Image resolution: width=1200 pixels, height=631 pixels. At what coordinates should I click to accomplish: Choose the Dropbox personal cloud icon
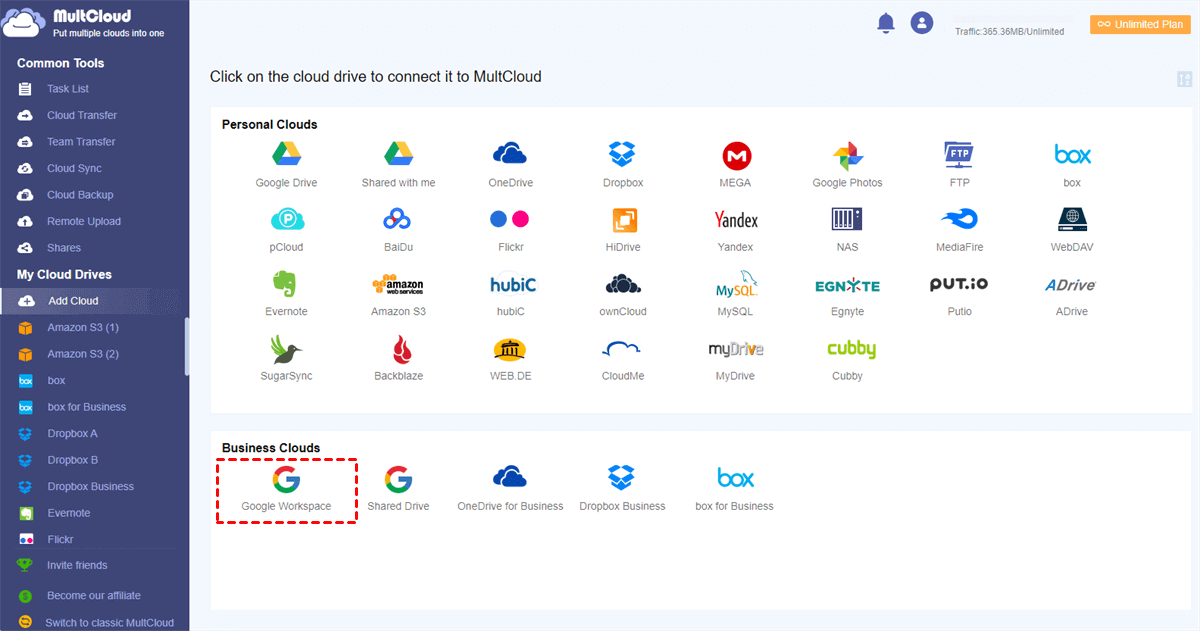pos(622,155)
